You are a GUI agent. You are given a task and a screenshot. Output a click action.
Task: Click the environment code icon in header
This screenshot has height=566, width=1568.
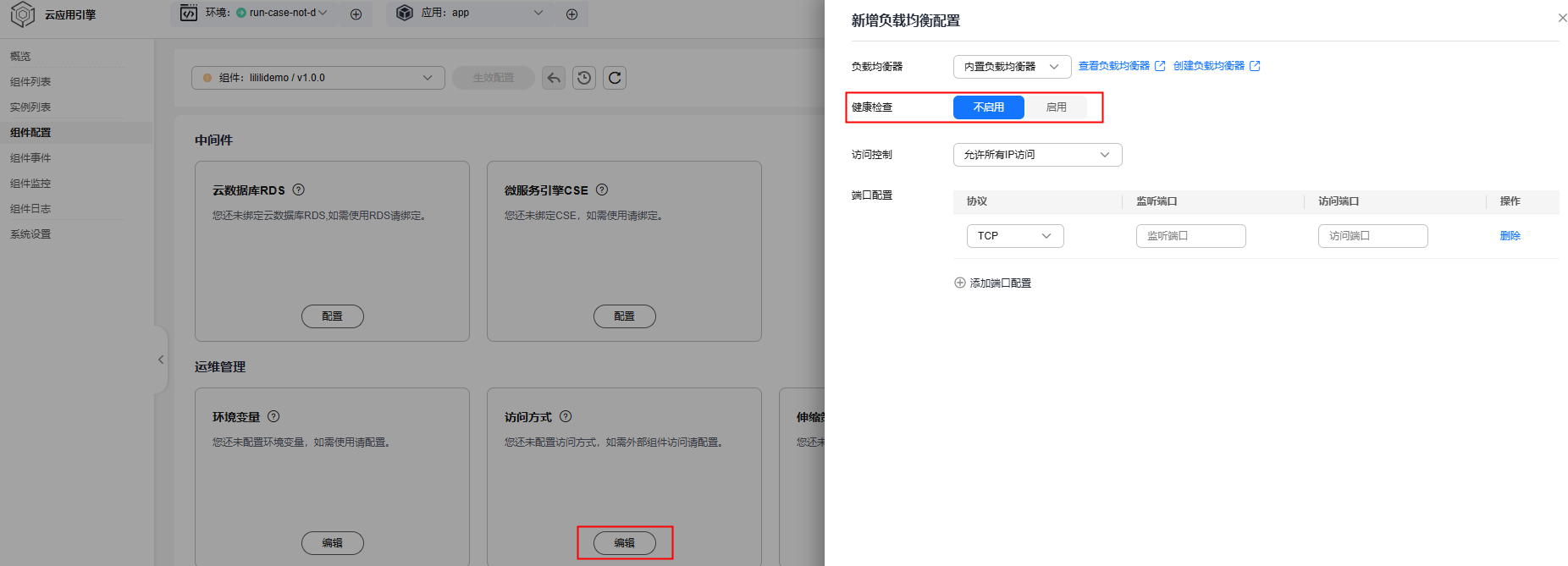coord(189,13)
